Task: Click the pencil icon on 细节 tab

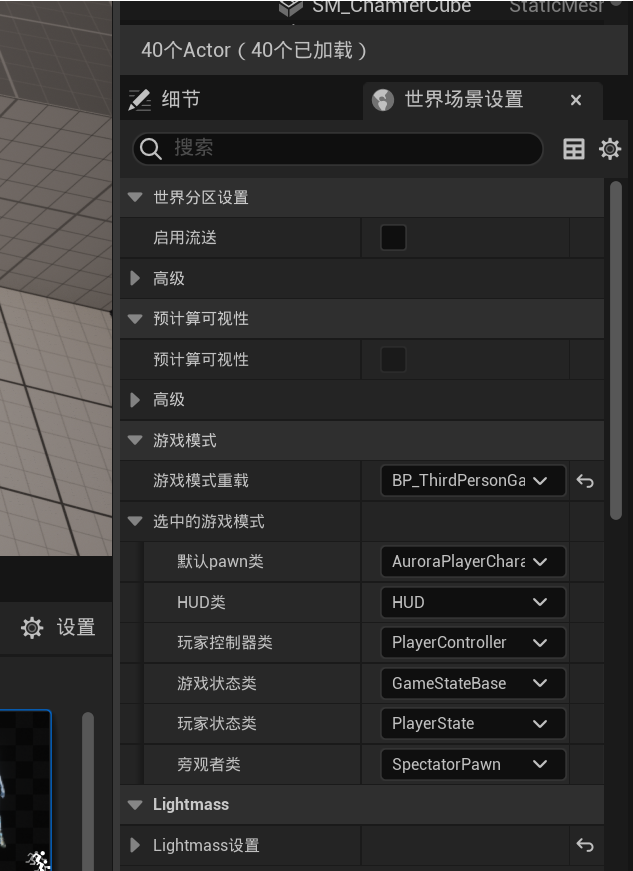Action: (140, 100)
